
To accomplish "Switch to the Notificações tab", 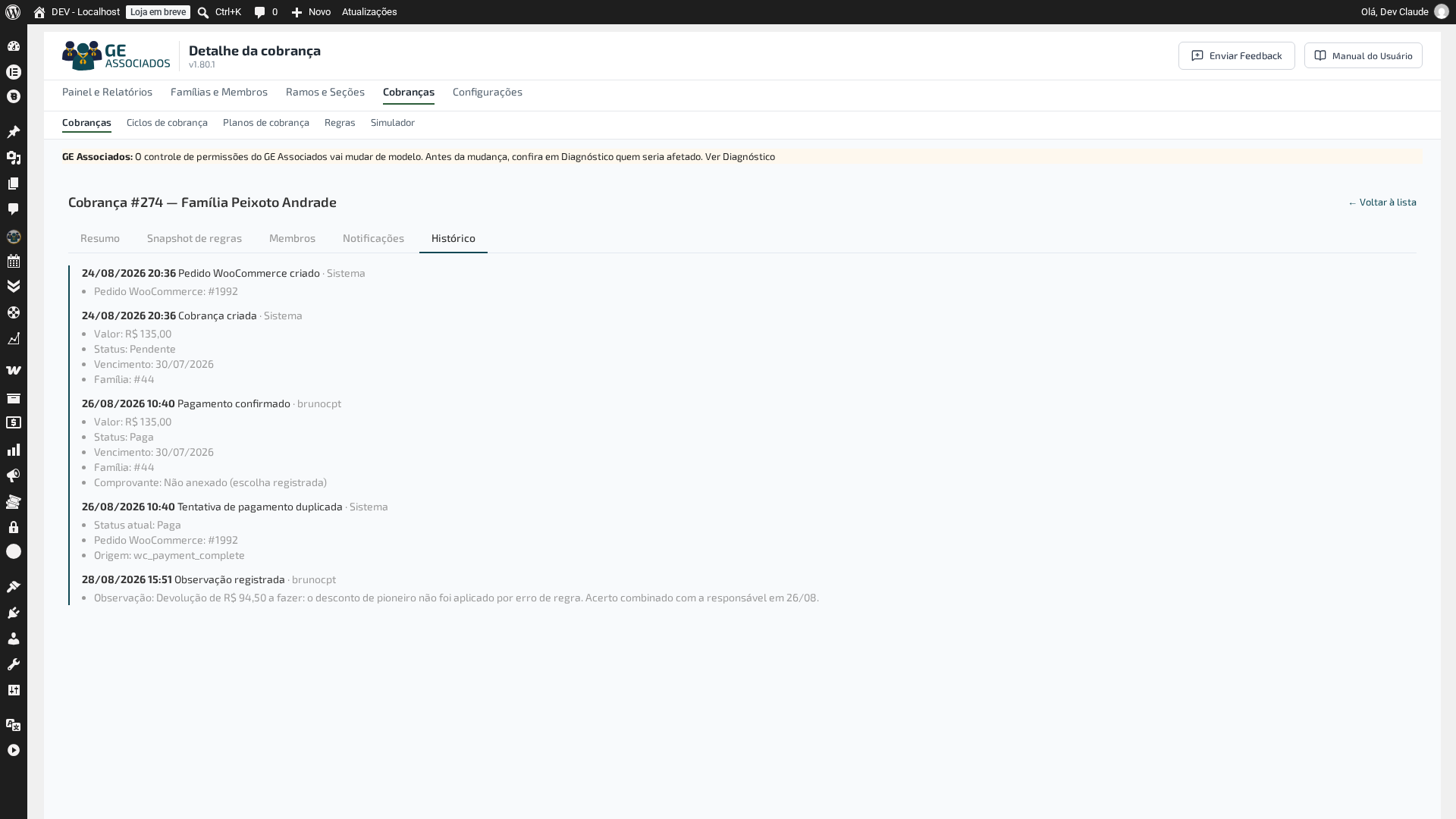I will point(373,238).
